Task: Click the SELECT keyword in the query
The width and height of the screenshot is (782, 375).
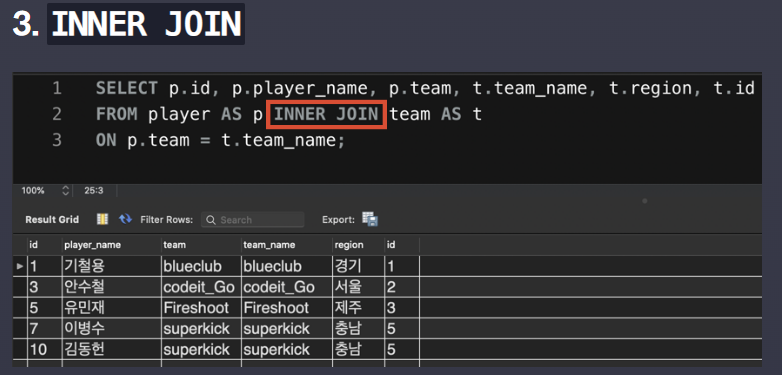Action: tap(127, 88)
